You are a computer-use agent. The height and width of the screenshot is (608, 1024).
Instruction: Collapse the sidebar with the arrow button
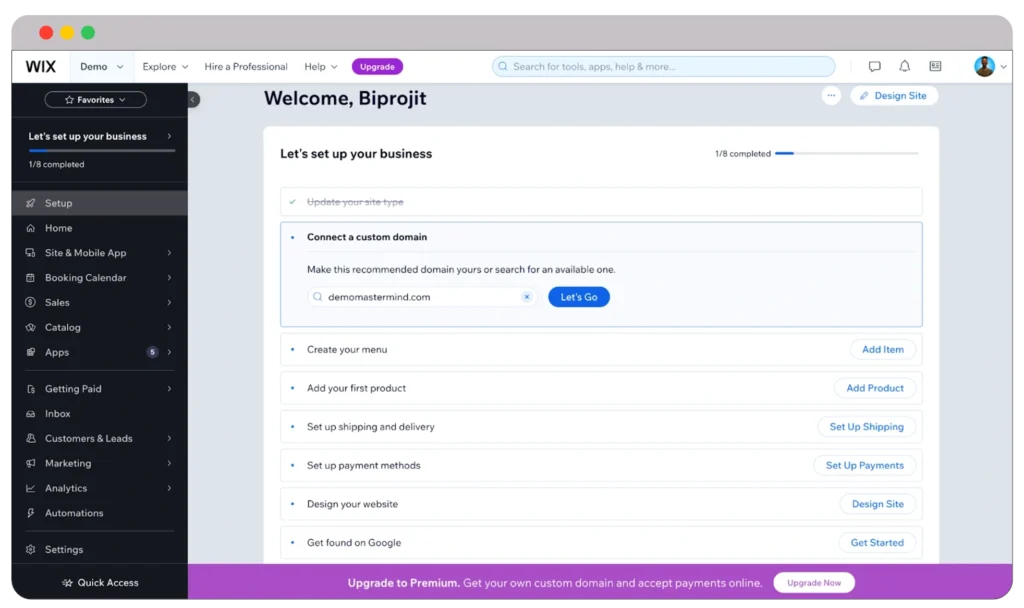tap(193, 99)
